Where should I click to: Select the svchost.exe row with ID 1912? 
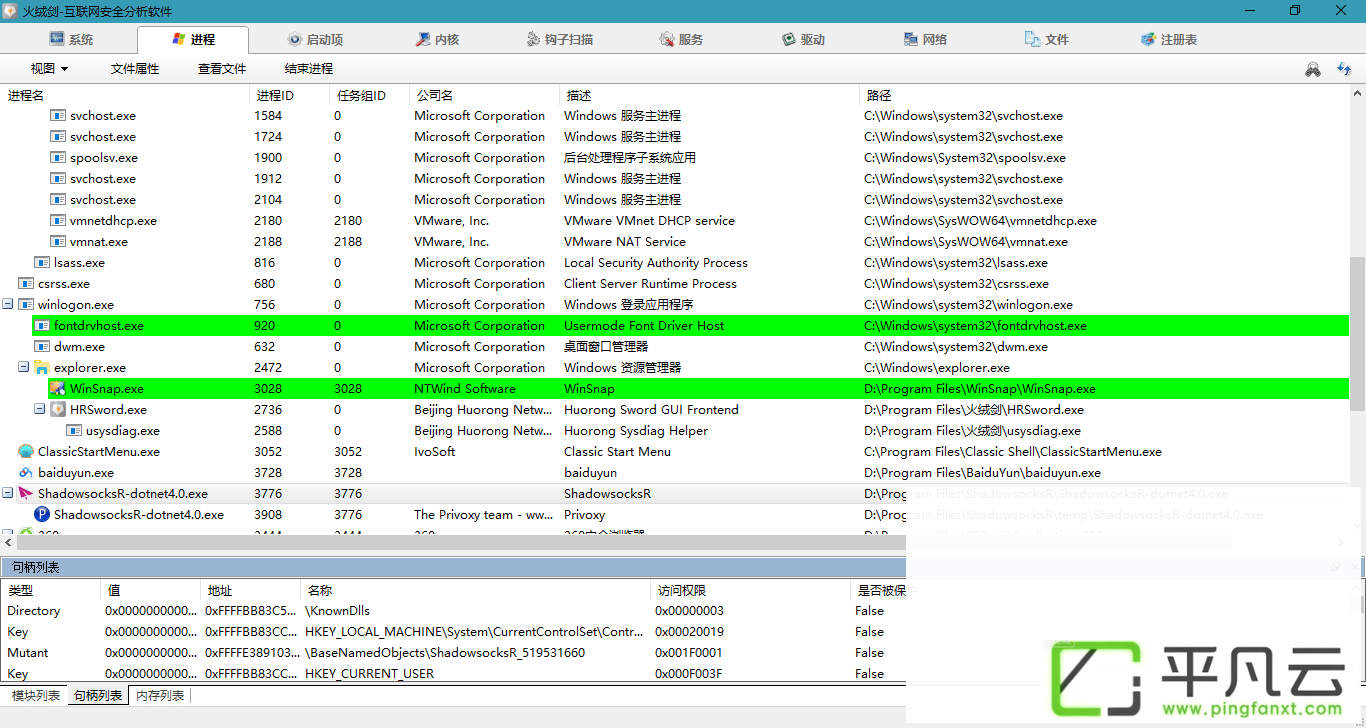(x=675, y=178)
